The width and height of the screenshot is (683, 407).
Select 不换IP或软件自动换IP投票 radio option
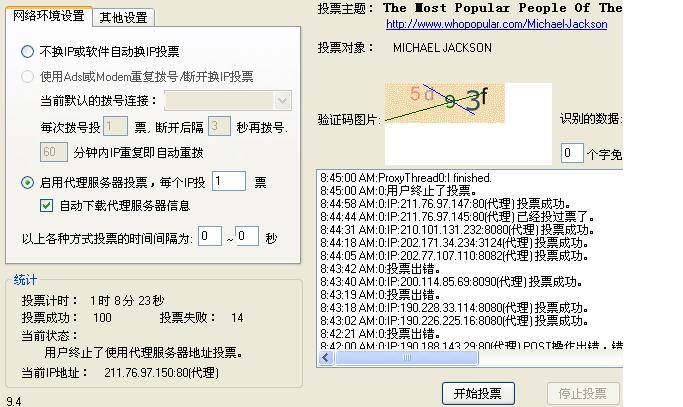point(27,51)
